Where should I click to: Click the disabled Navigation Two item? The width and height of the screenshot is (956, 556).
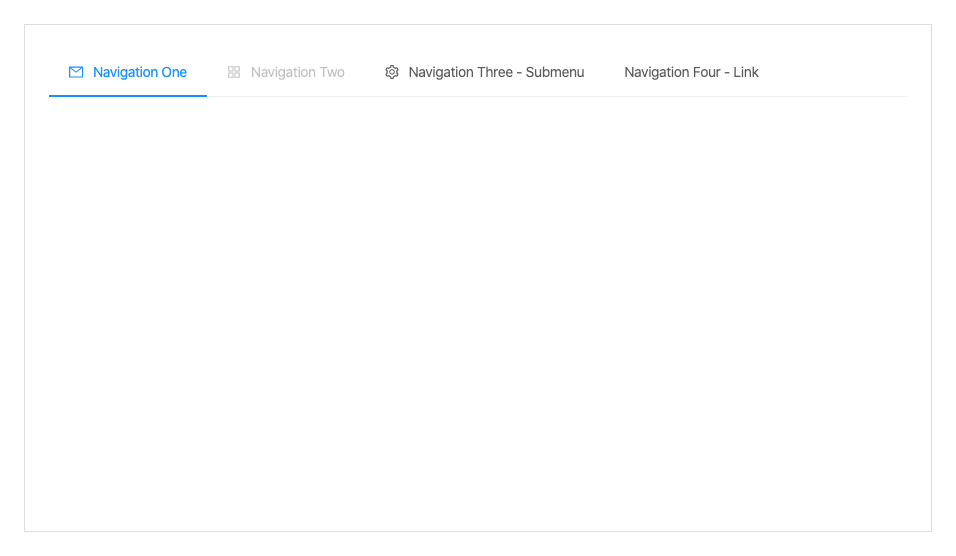pyautogui.click(x=286, y=72)
